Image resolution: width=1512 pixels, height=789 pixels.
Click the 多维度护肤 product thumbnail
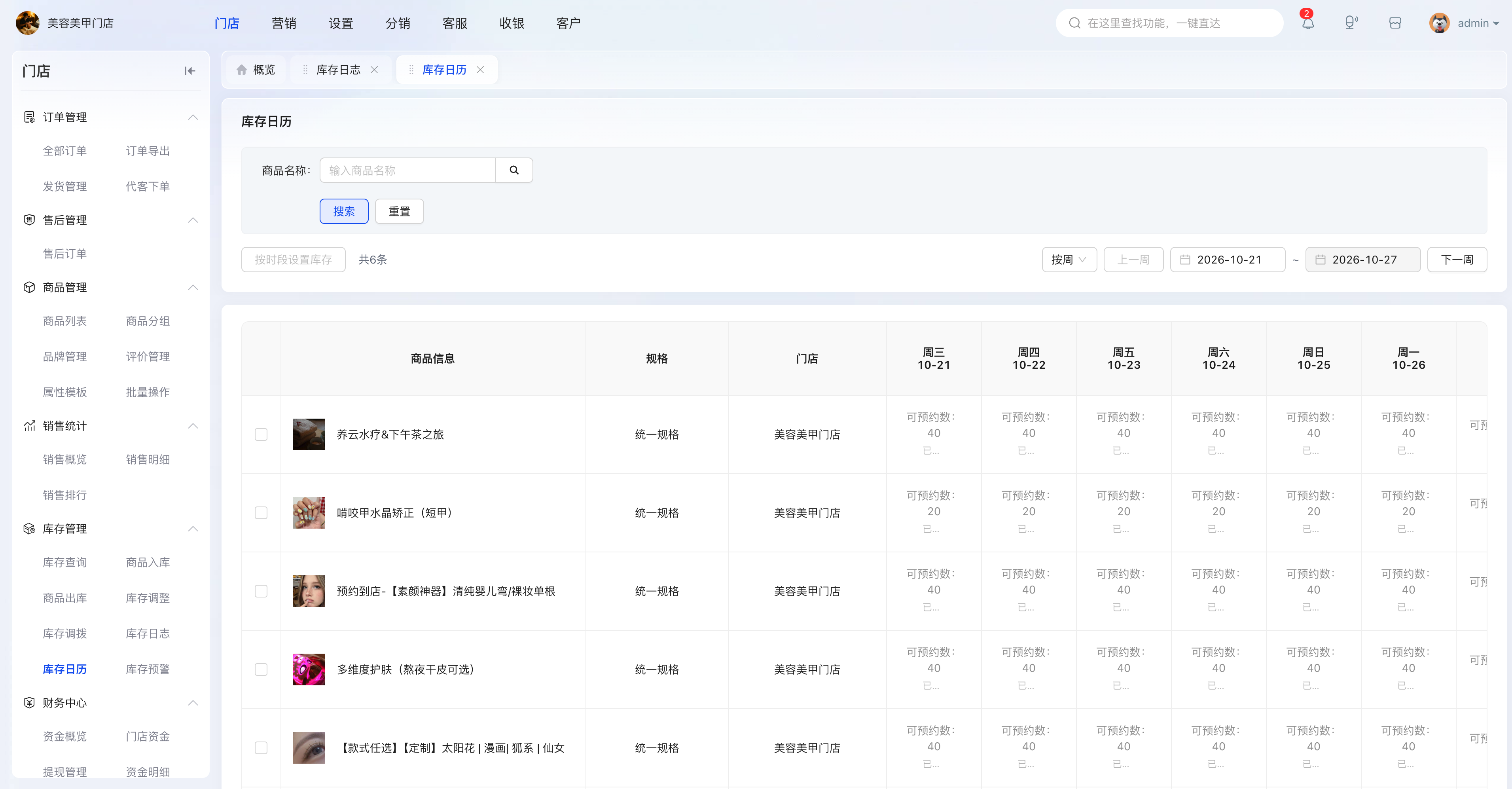click(309, 669)
